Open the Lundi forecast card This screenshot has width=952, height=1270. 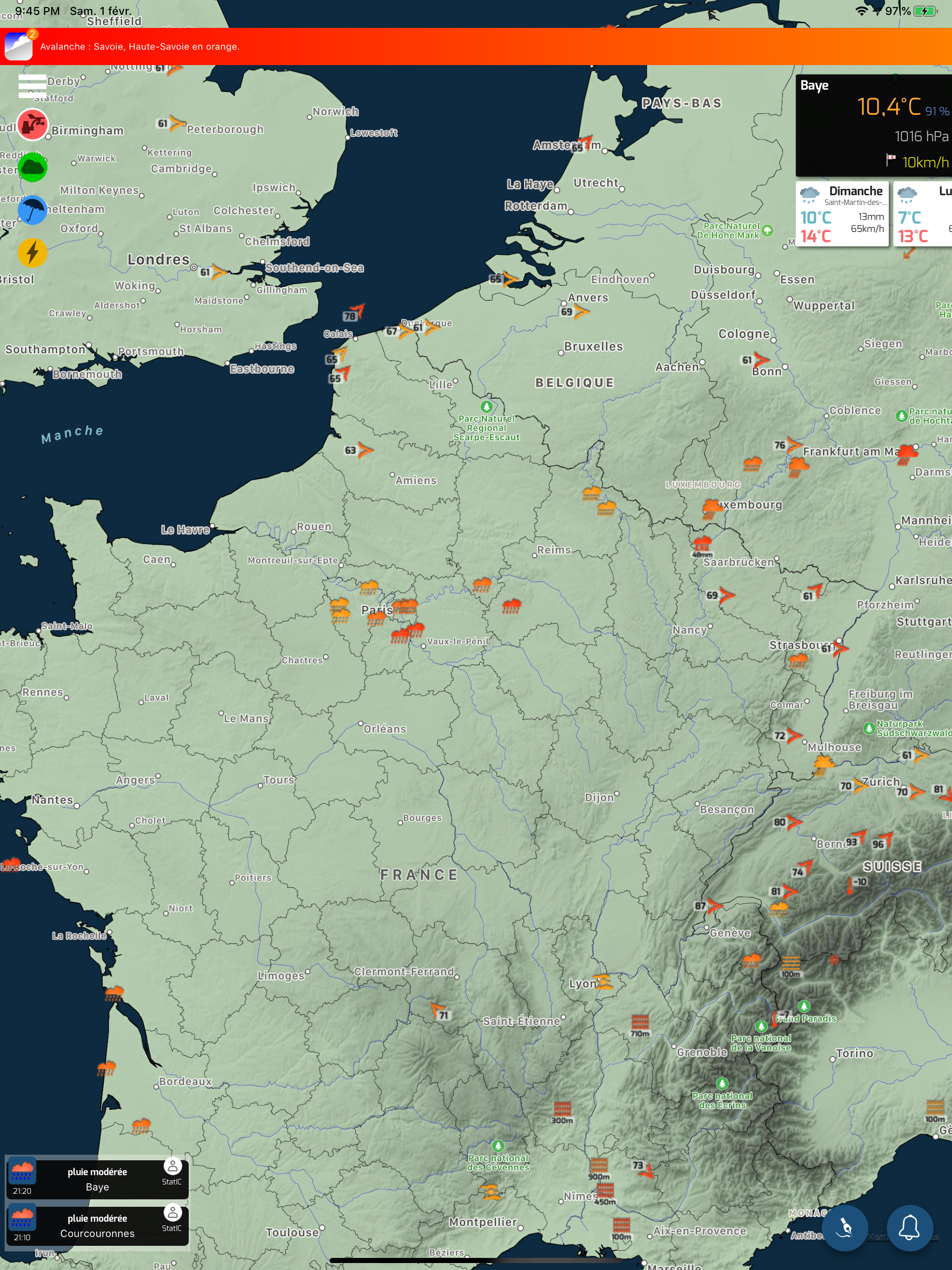(923, 213)
